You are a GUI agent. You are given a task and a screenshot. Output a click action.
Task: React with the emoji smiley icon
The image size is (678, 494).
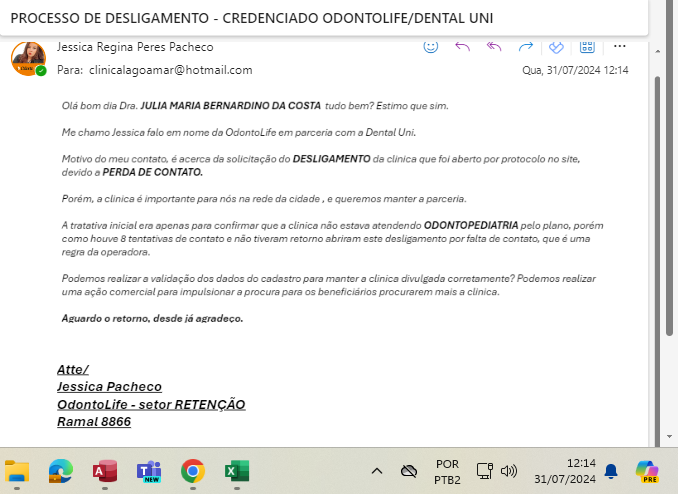point(430,46)
